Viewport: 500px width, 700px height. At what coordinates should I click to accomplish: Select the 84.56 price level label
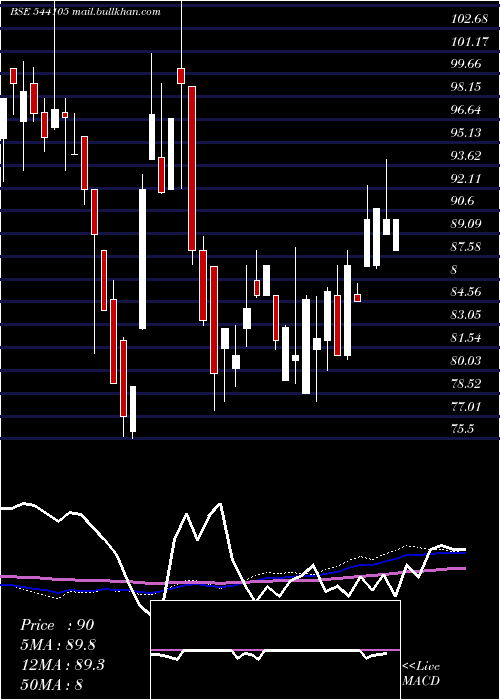click(x=466, y=292)
